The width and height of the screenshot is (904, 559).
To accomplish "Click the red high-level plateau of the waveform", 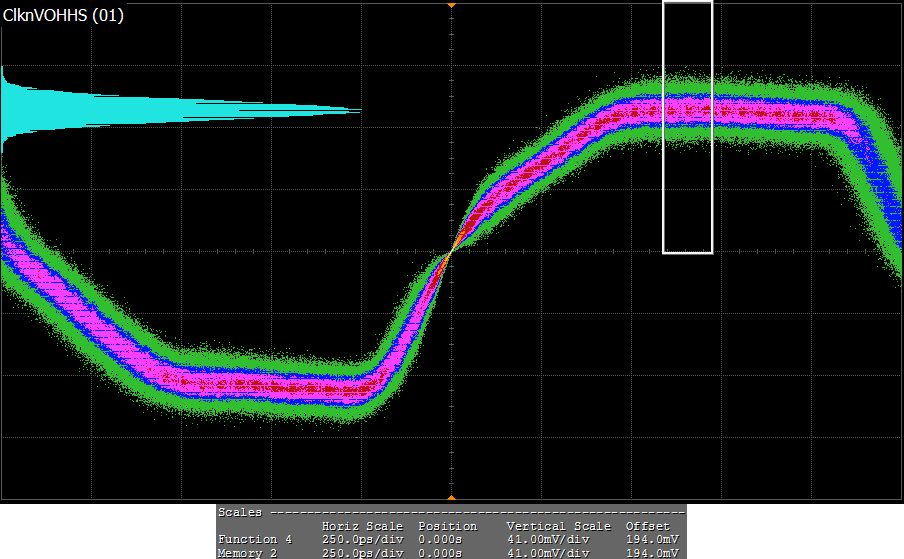I will click(x=740, y=112).
